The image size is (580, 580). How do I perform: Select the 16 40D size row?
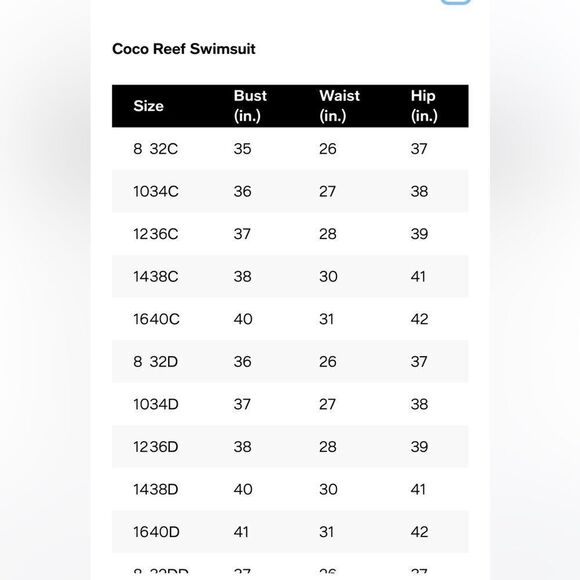(290, 532)
